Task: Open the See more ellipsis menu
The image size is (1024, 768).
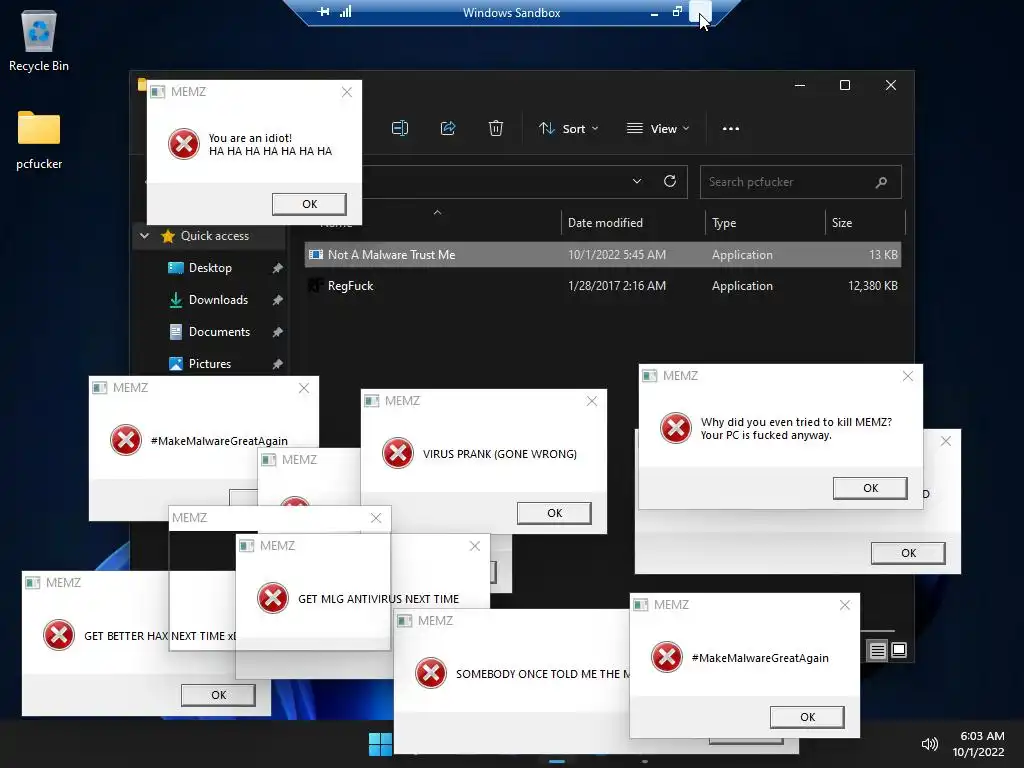Action: (x=731, y=129)
